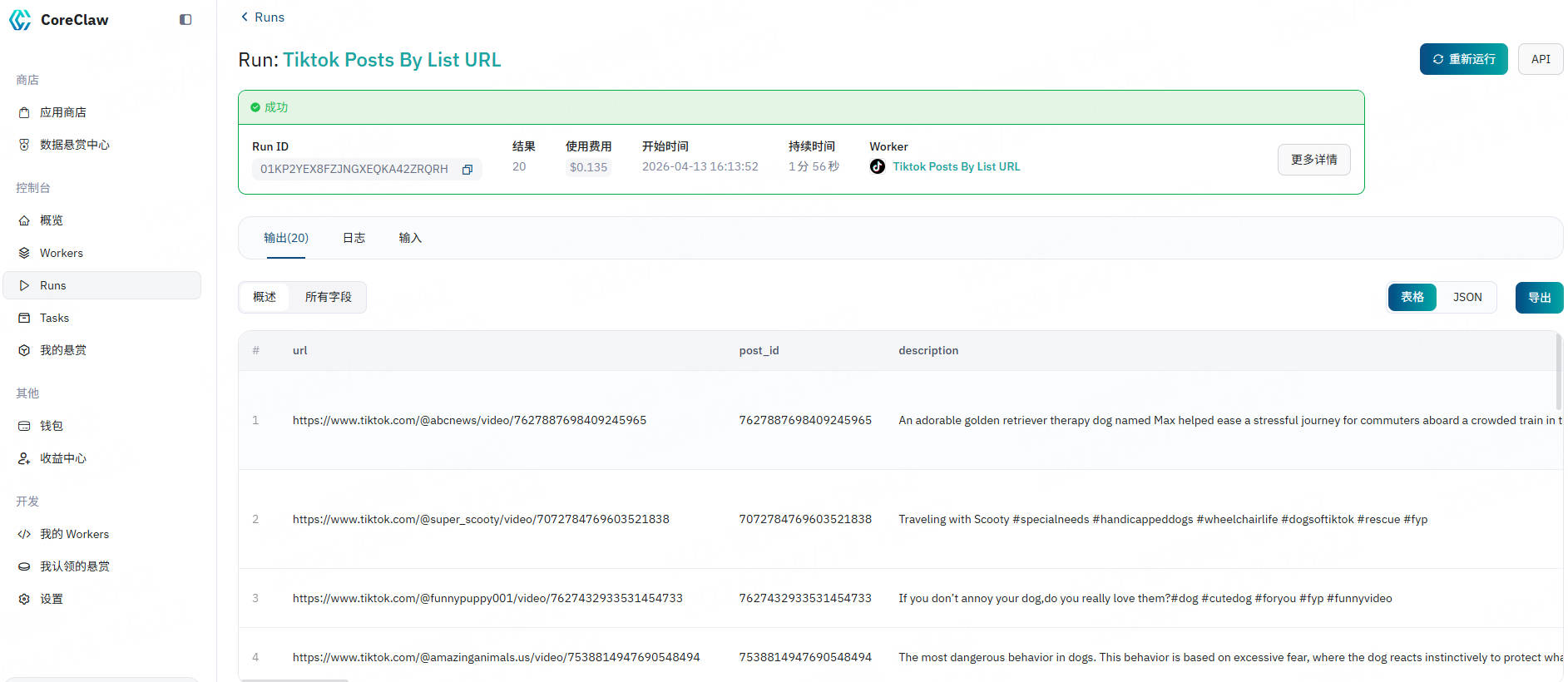Select the 所有字段 view option
The height and width of the screenshot is (682, 1568).
[x=328, y=297]
